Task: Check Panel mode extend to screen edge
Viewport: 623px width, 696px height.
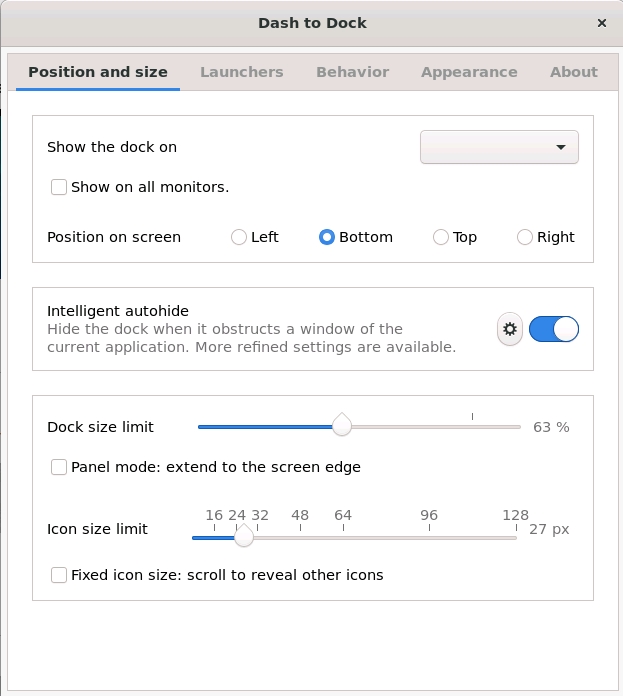Action: click(x=59, y=467)
